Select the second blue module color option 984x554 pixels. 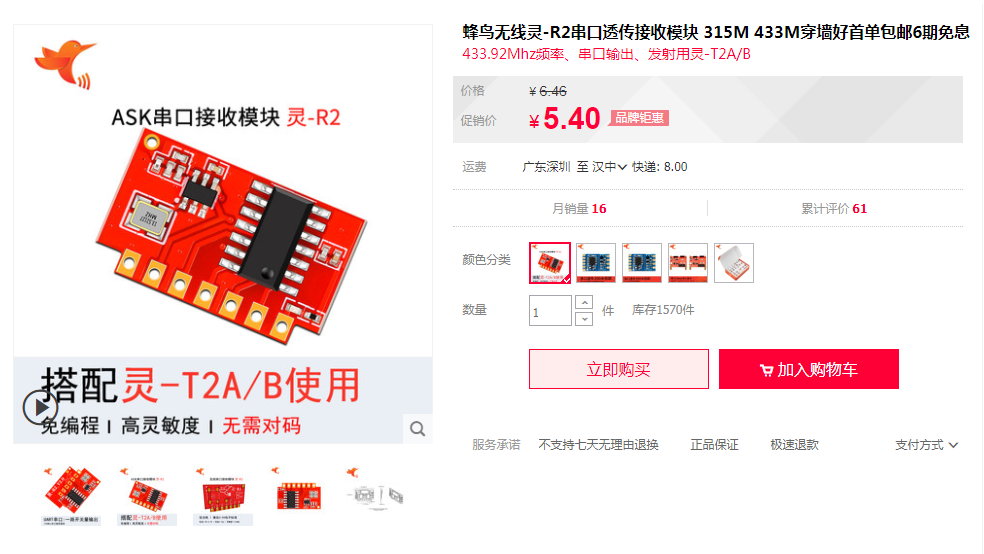[x=596, y=263]
